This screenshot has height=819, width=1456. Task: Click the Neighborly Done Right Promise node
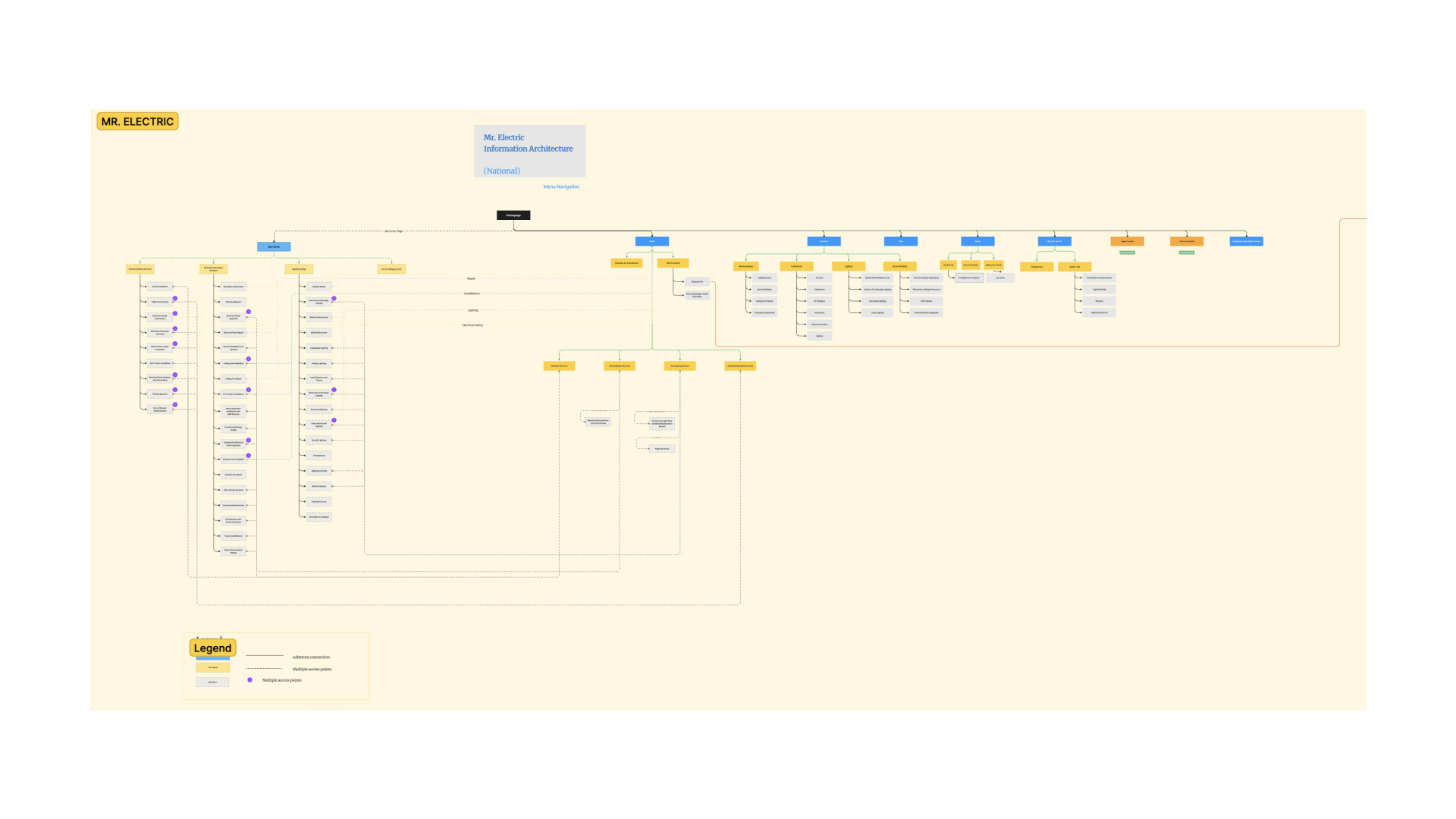coord(1247,241)
